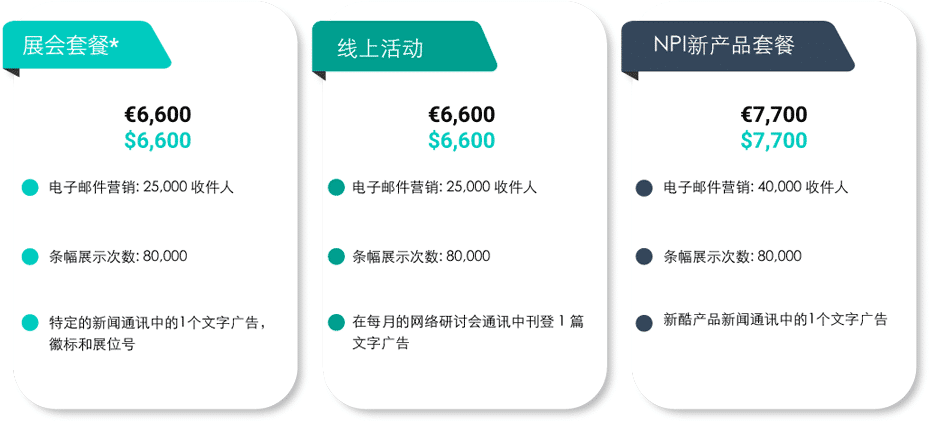Click the 电子邮件营销: 40,000 收件人 text
This screenshot has width=932, height=424.
(x=756, y=188)
